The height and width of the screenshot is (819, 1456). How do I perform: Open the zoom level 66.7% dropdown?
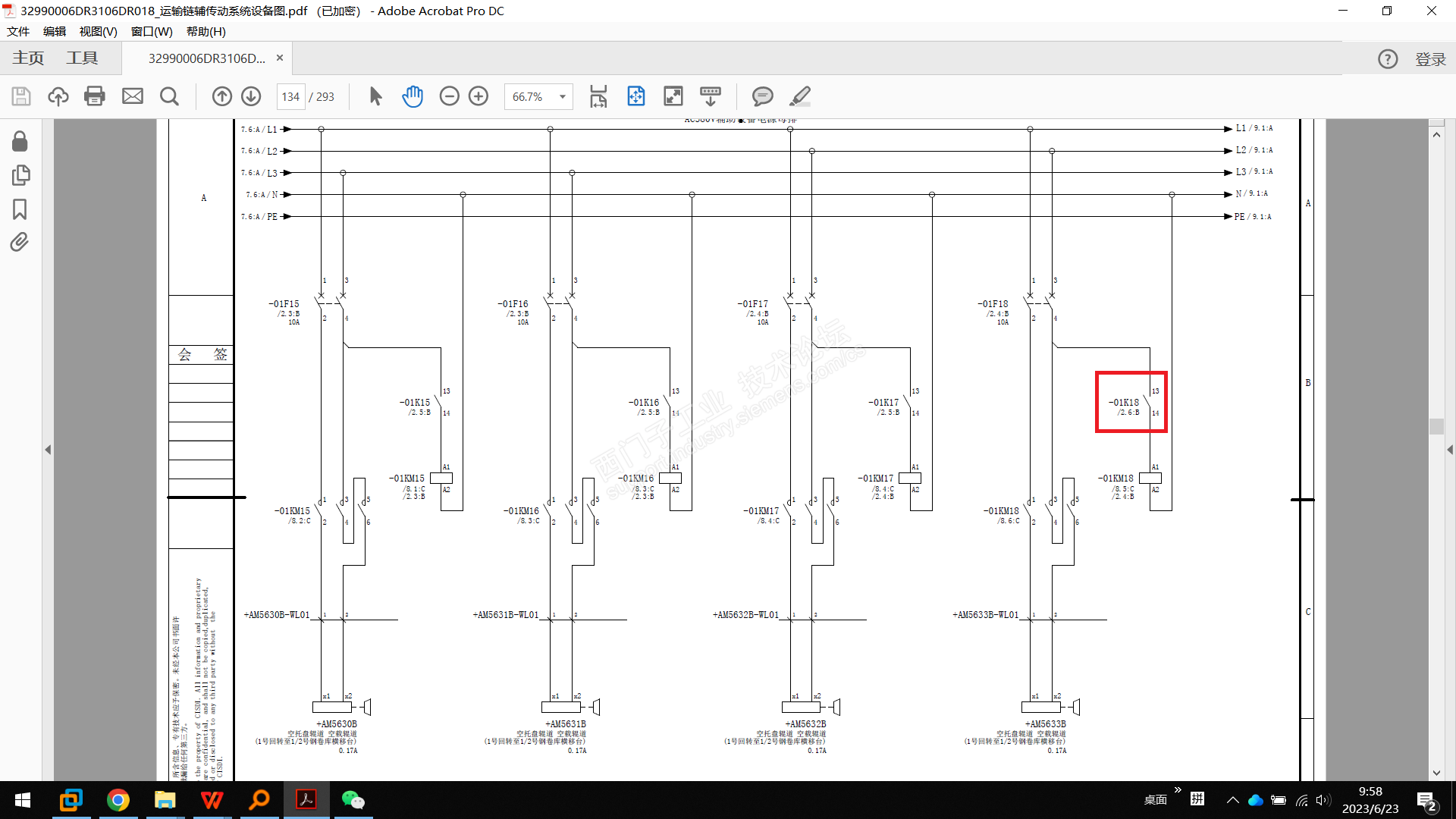[x=563, y=97]
